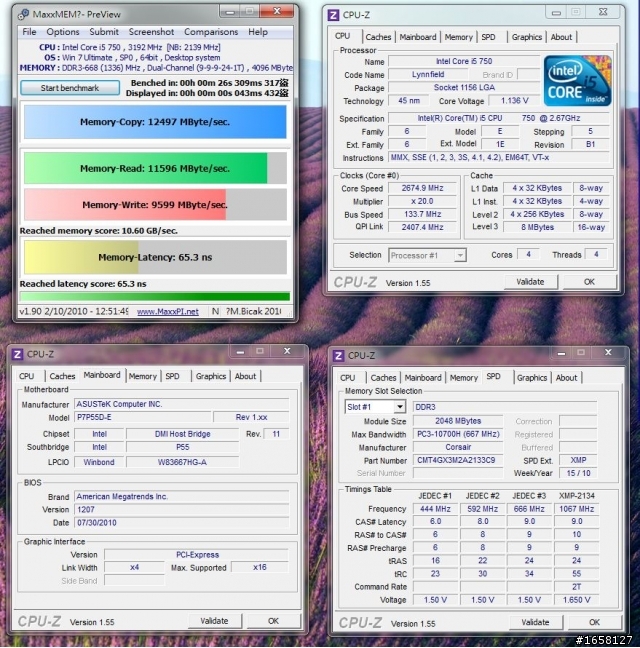Minimize the SPD CPU-Z window
The width and height of the screenshot is (640, 648).
pos(561,353)
